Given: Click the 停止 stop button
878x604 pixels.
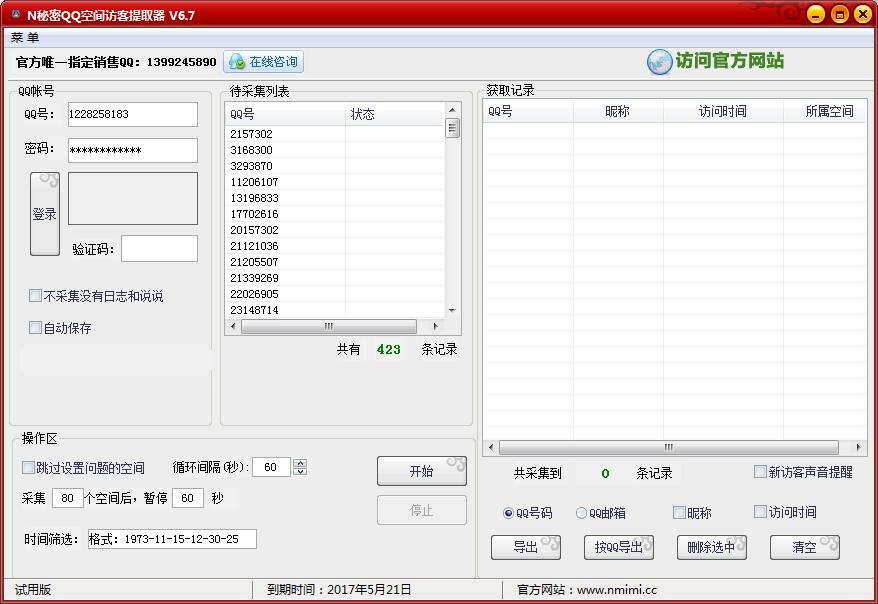Looking at the screenshot, I should [x=422, y=510].
